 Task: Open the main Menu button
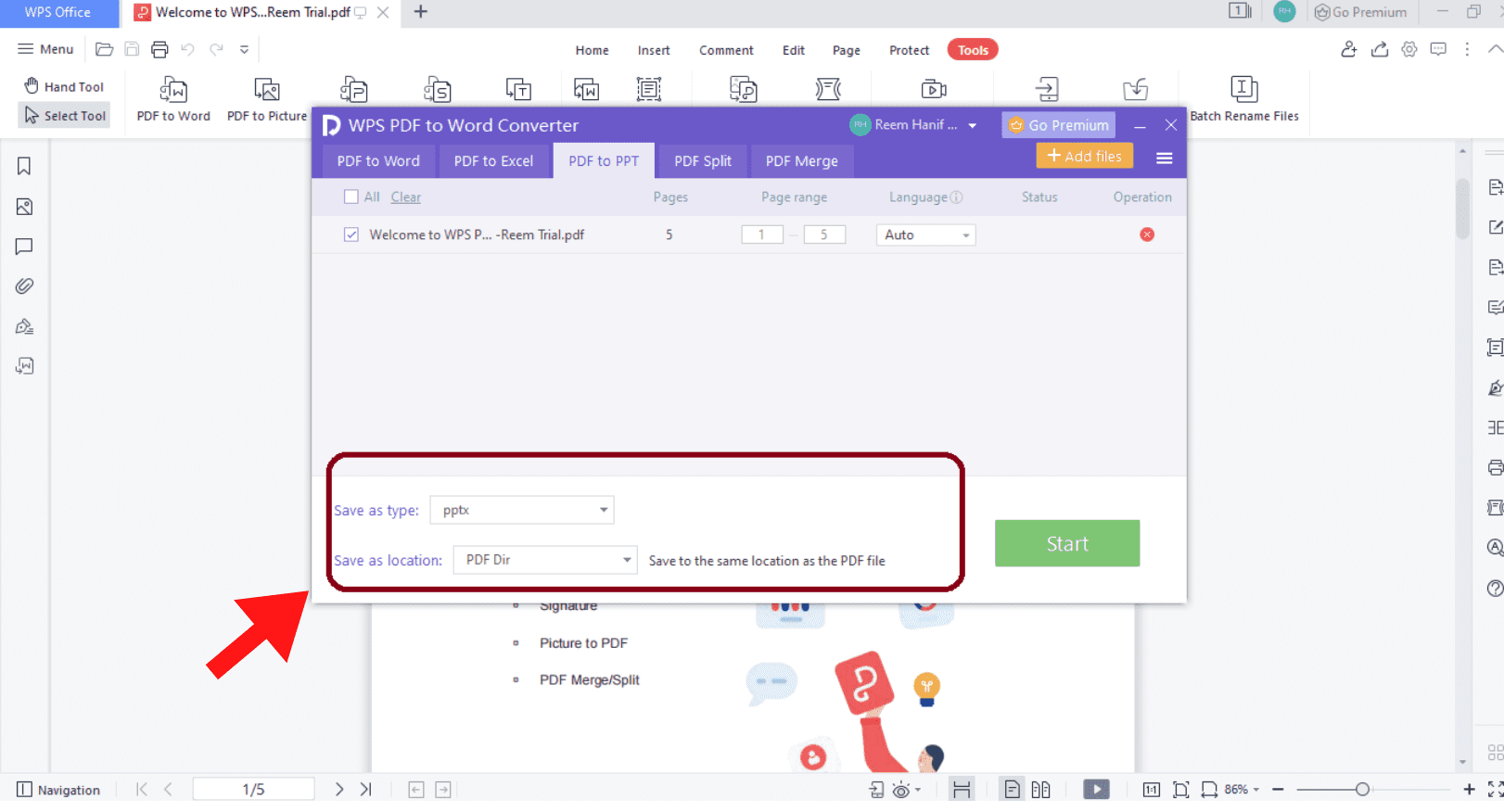pos(45,49)
